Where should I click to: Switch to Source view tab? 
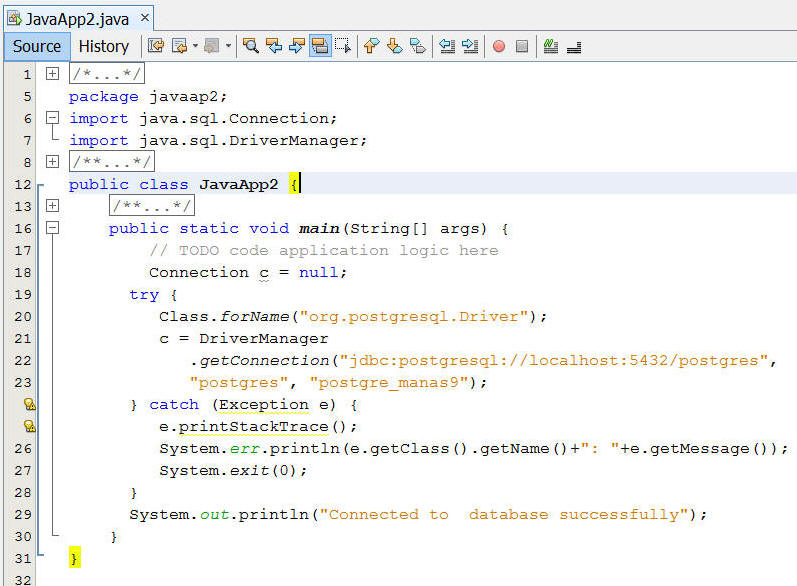pyautogui.click(x=37, y=46)
